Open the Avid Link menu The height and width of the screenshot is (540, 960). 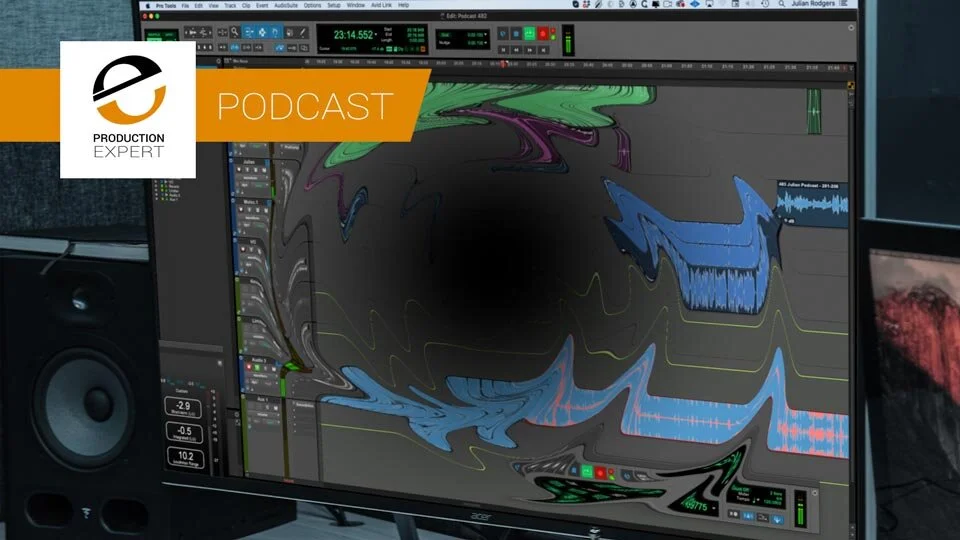(x=381, y=6)
